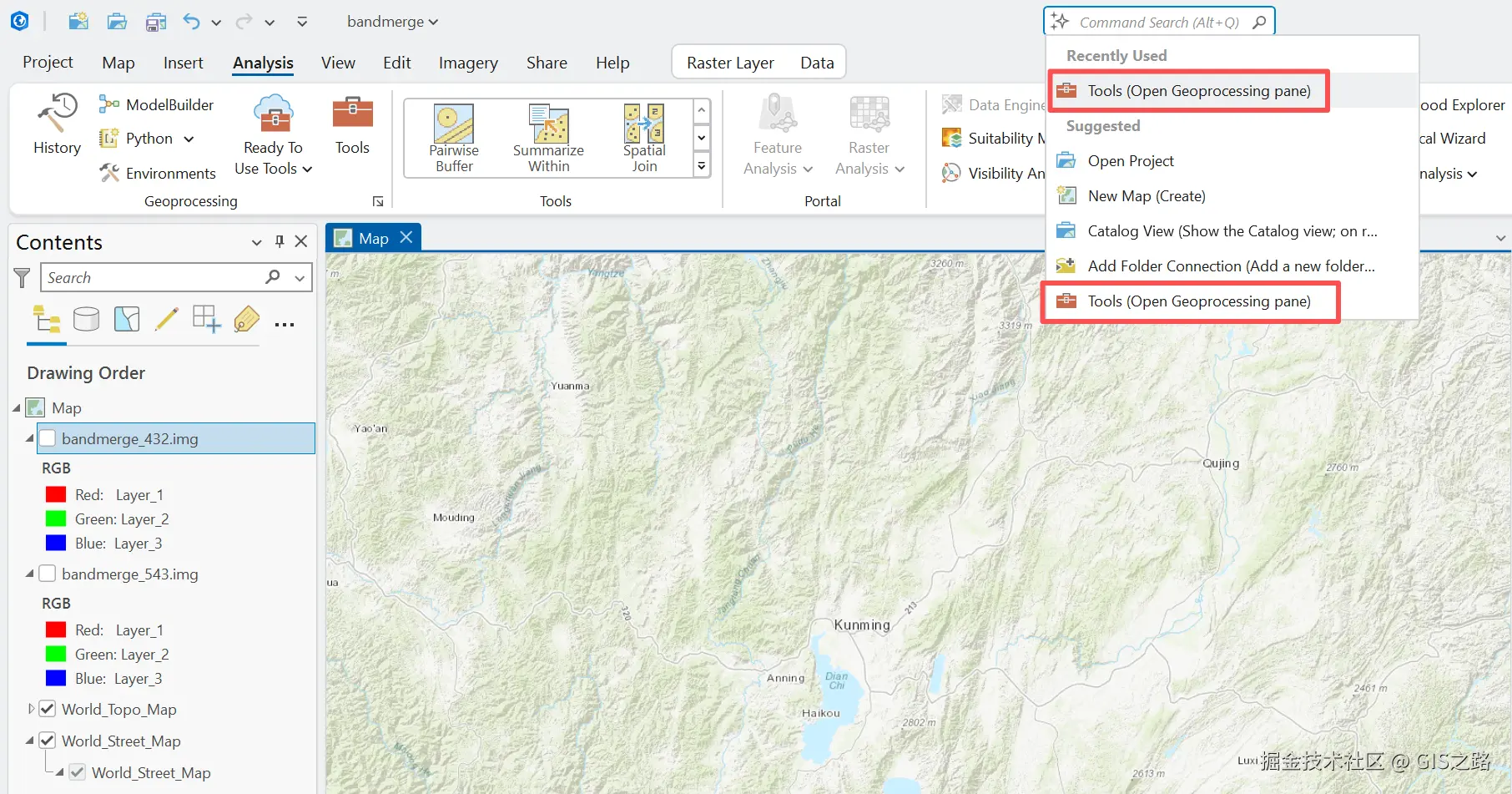Collapse the bandmerge_543.img layer symbology
The width and height of the screenshot is (1512, 794).
tap(30, 574)
